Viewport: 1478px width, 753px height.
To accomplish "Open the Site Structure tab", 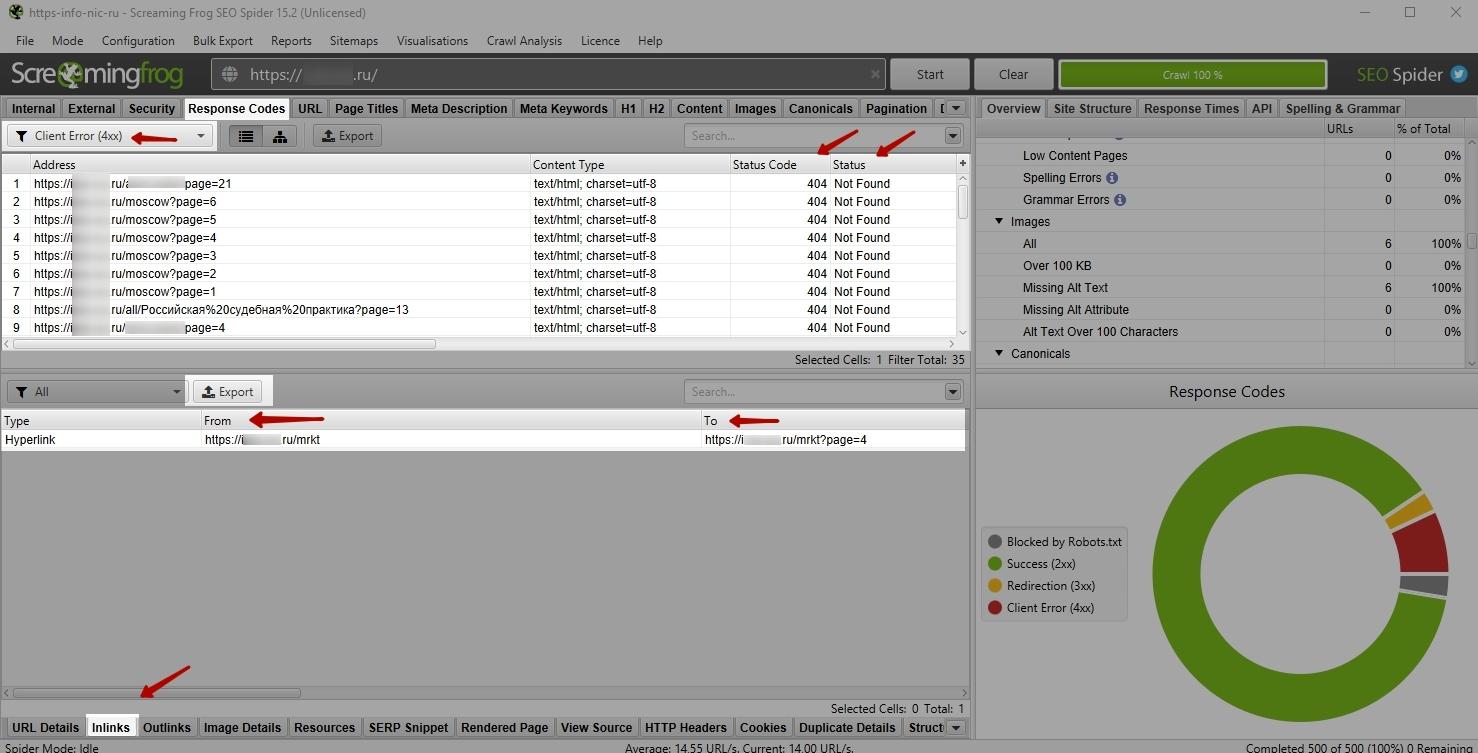I will click(x=1092, y=108).
